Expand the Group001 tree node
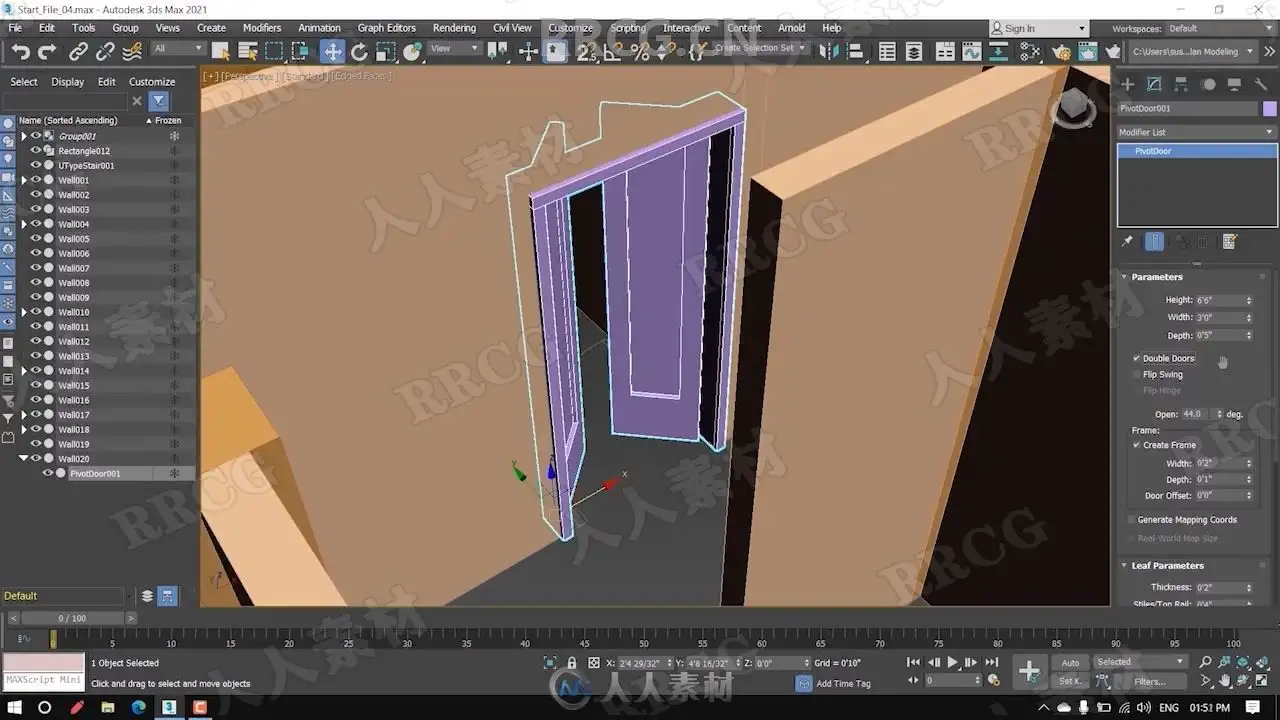 [24, 136]
